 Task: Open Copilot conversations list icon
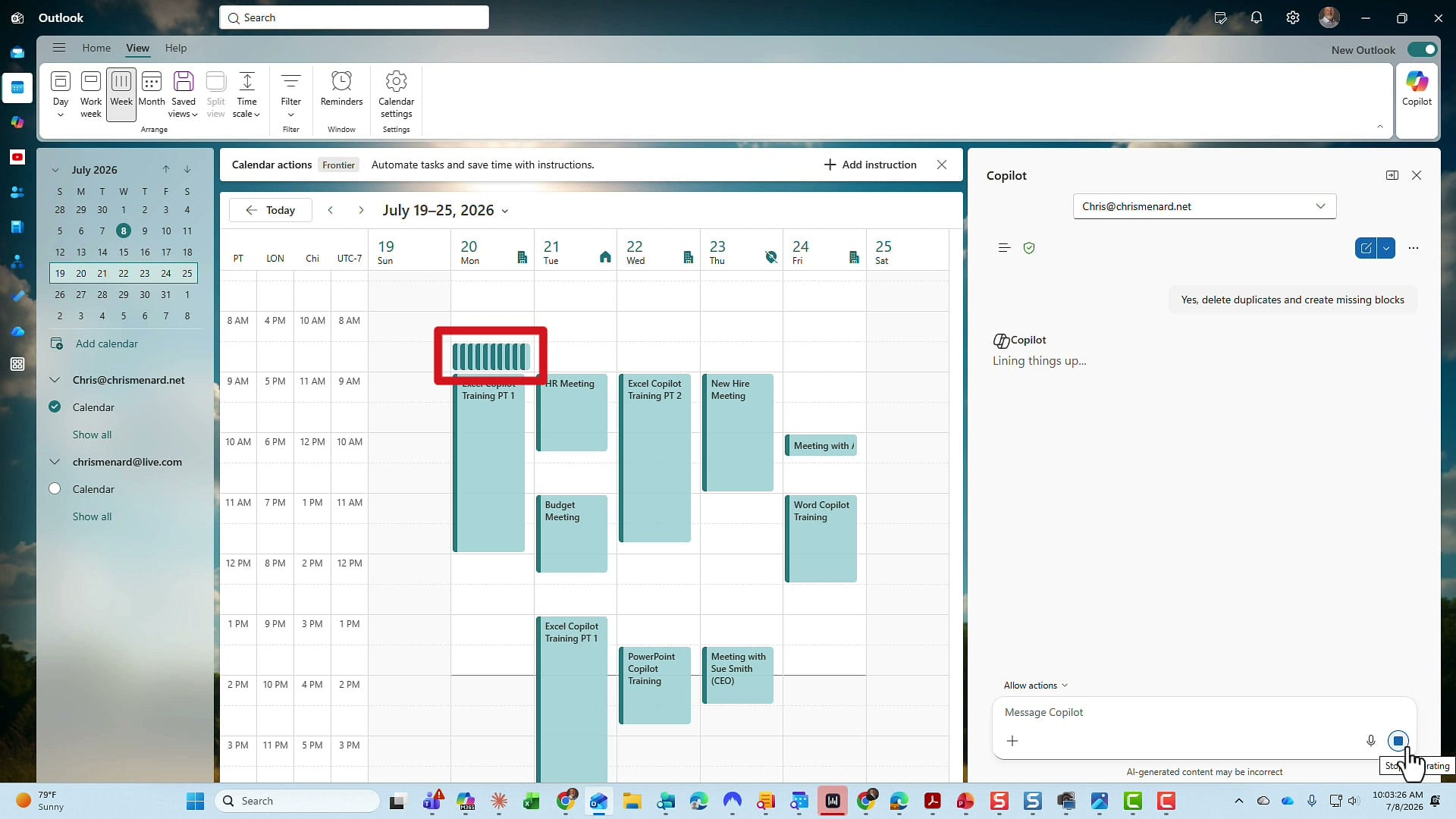point(1004,248)
